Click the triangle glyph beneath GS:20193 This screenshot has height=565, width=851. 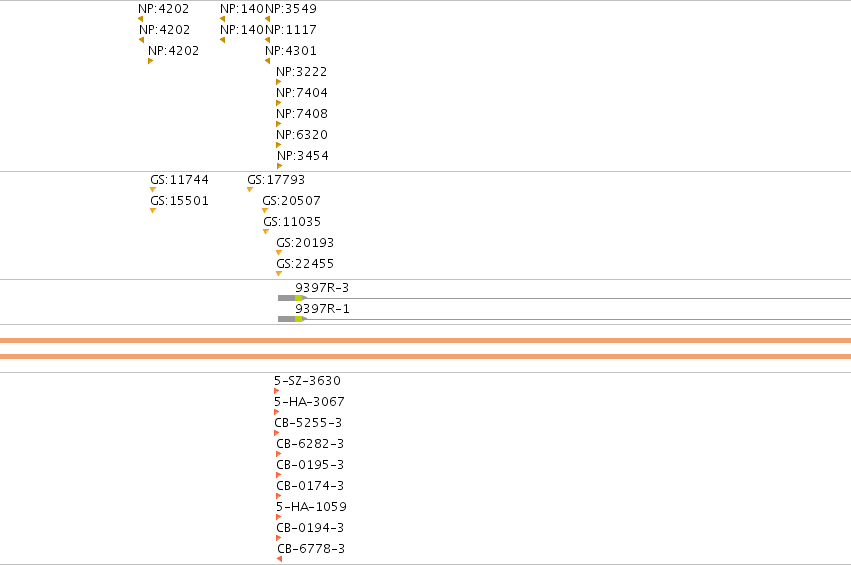[x=279, y=253]
